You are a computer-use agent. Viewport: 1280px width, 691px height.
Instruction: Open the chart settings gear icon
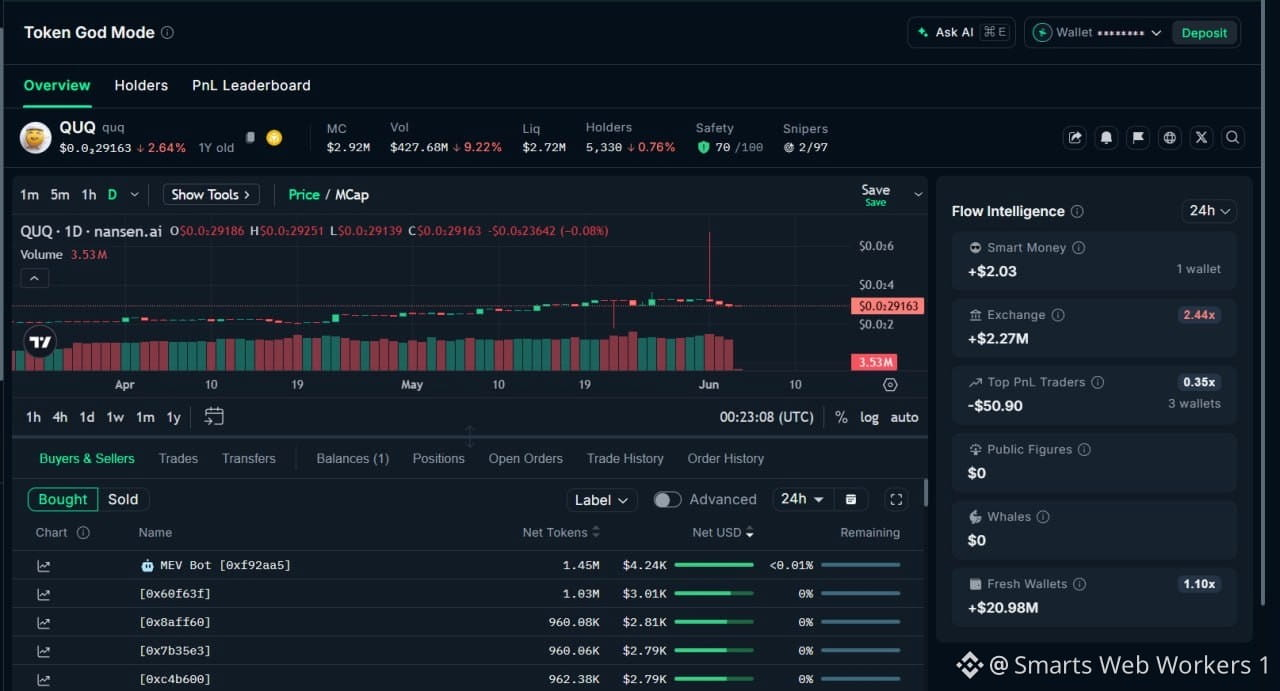coord(890,385)
